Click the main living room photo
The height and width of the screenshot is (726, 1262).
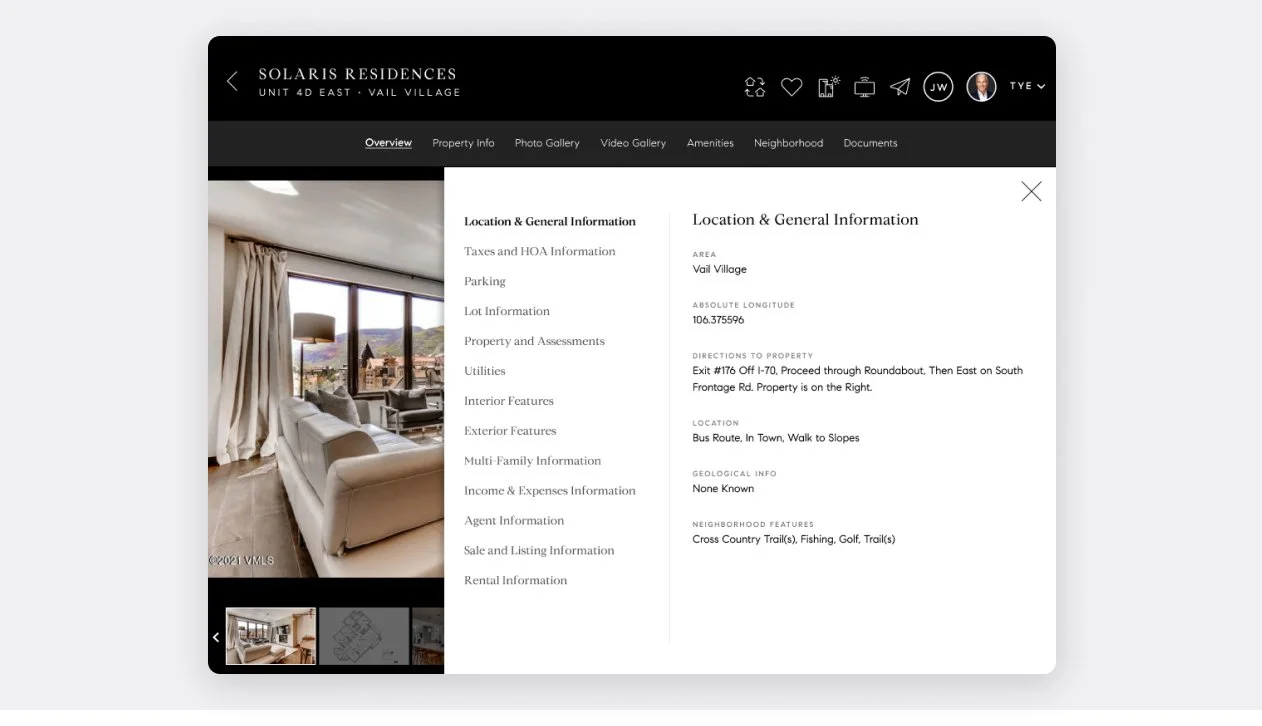(326, 379)
